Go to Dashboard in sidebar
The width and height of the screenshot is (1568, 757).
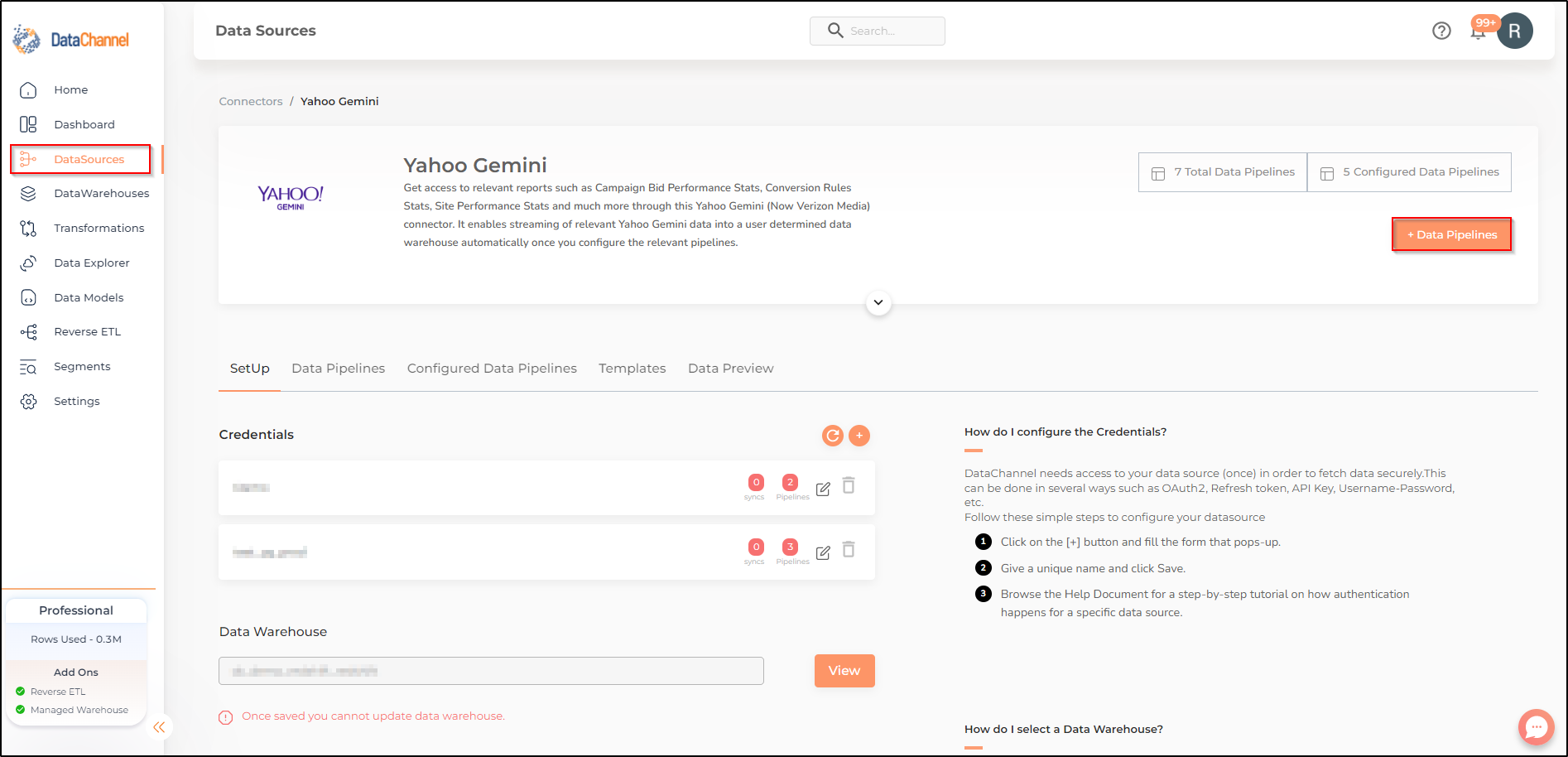pyautogui.click(x=84, y=125)
